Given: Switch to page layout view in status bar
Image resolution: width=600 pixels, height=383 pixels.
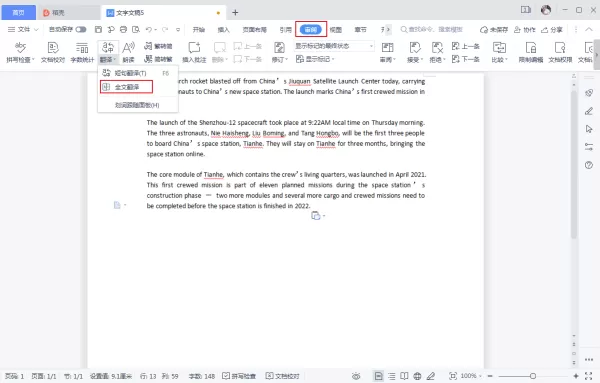Looking at the screenshot, I should click(378, 376).
